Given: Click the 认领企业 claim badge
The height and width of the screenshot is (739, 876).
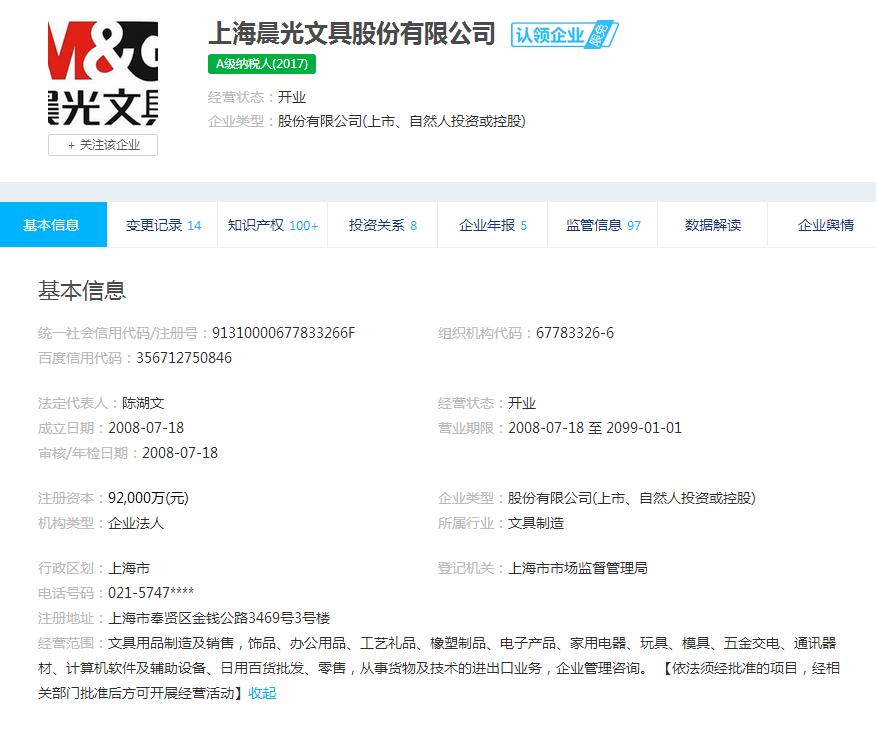Looking at the screenshot, I should pyautogui.click(x=564, y=35).
